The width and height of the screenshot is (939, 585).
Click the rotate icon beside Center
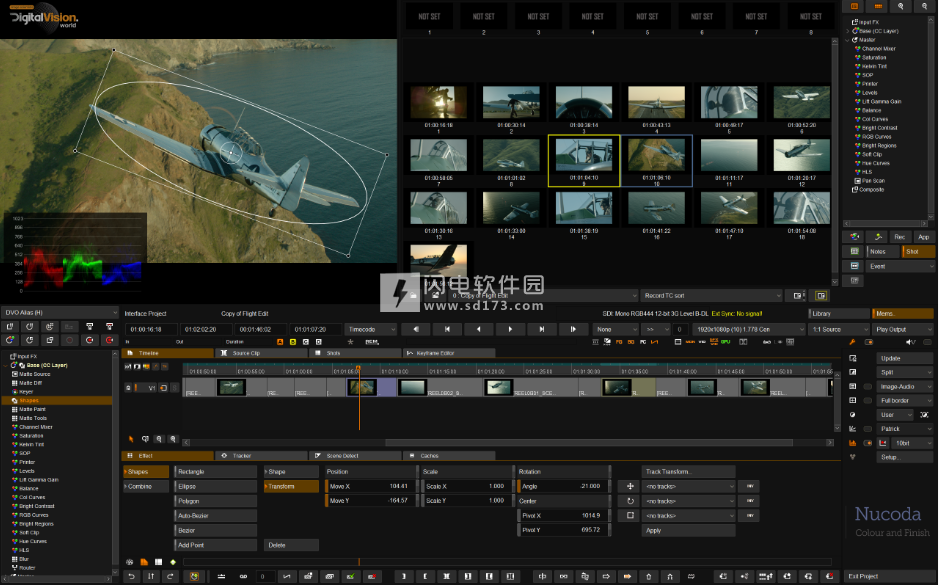coord(630,501)
